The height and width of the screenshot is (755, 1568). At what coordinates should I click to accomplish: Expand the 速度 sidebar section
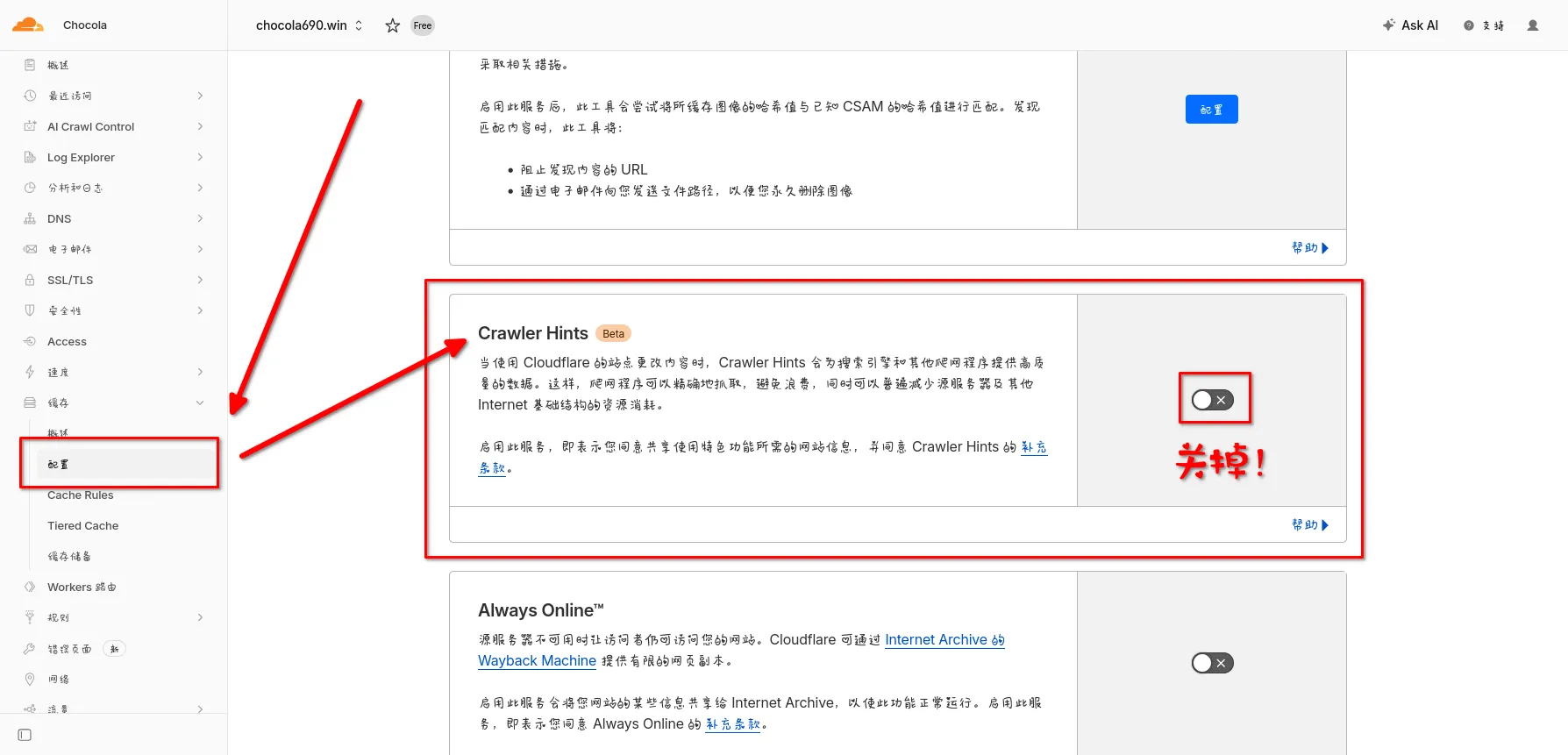200,372
